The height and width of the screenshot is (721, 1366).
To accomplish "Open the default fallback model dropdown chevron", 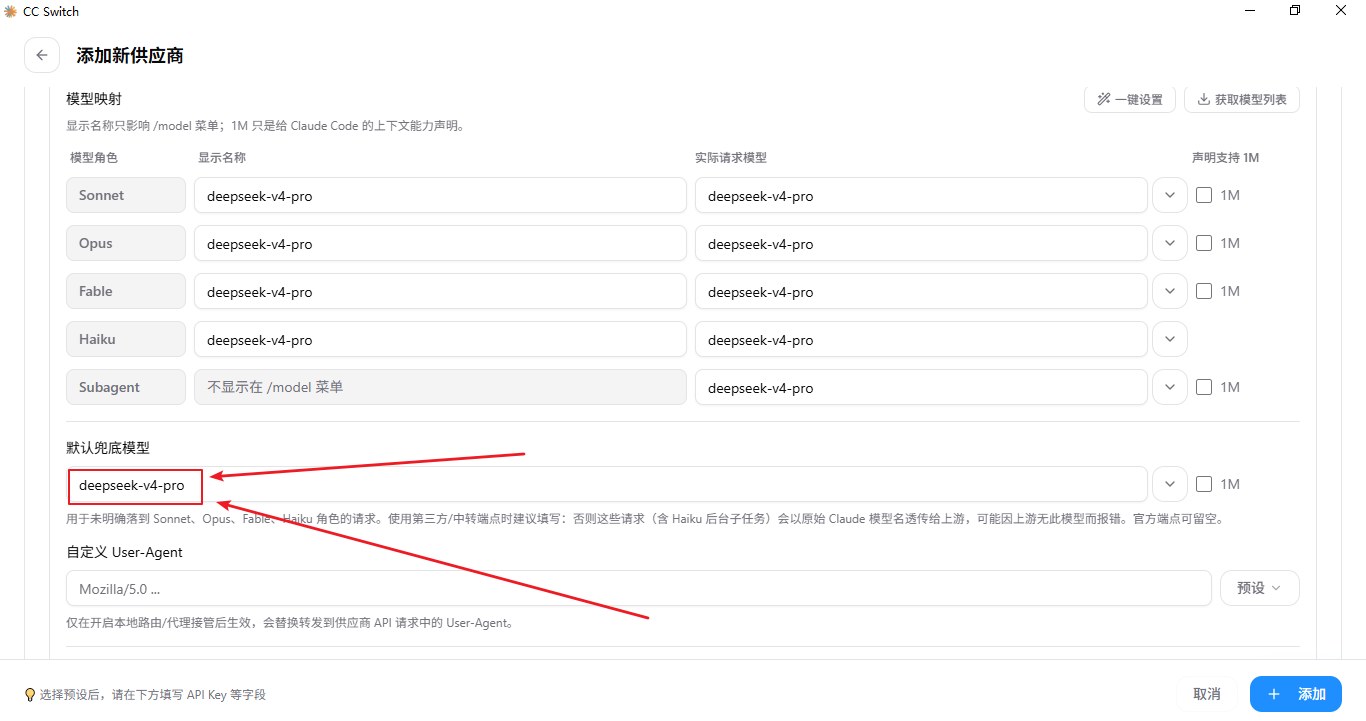I will pos(1170,485).
